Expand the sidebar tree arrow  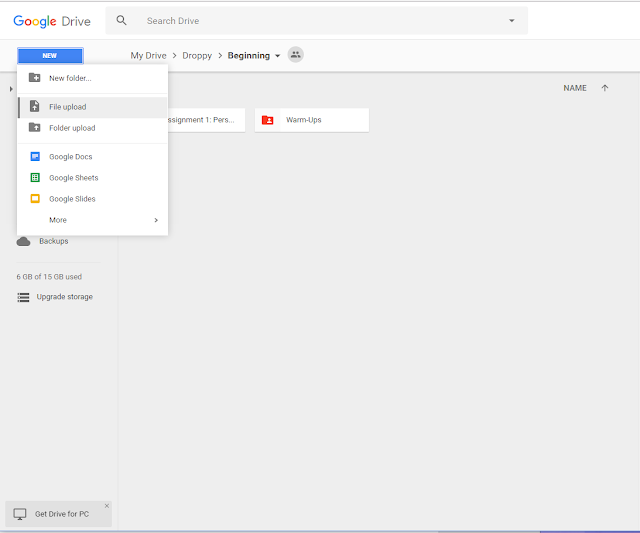tap(11, 89)
